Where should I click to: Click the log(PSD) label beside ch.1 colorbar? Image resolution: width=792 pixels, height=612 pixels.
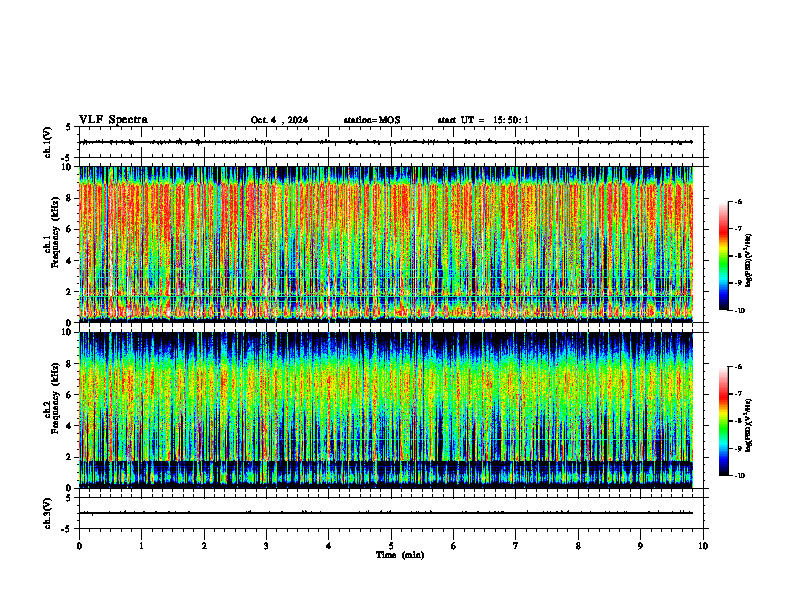point(749,261)
